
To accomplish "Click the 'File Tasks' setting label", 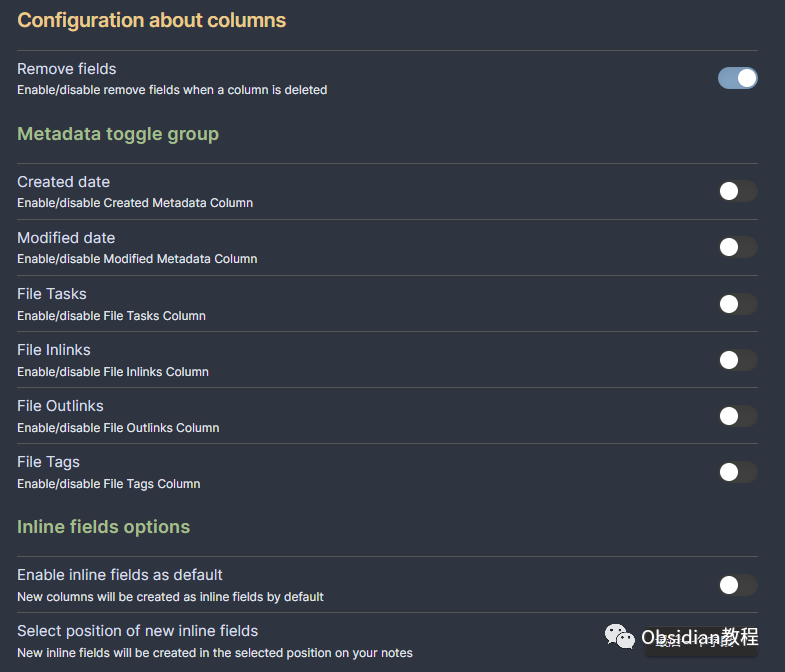I will [x=52, y=294].
